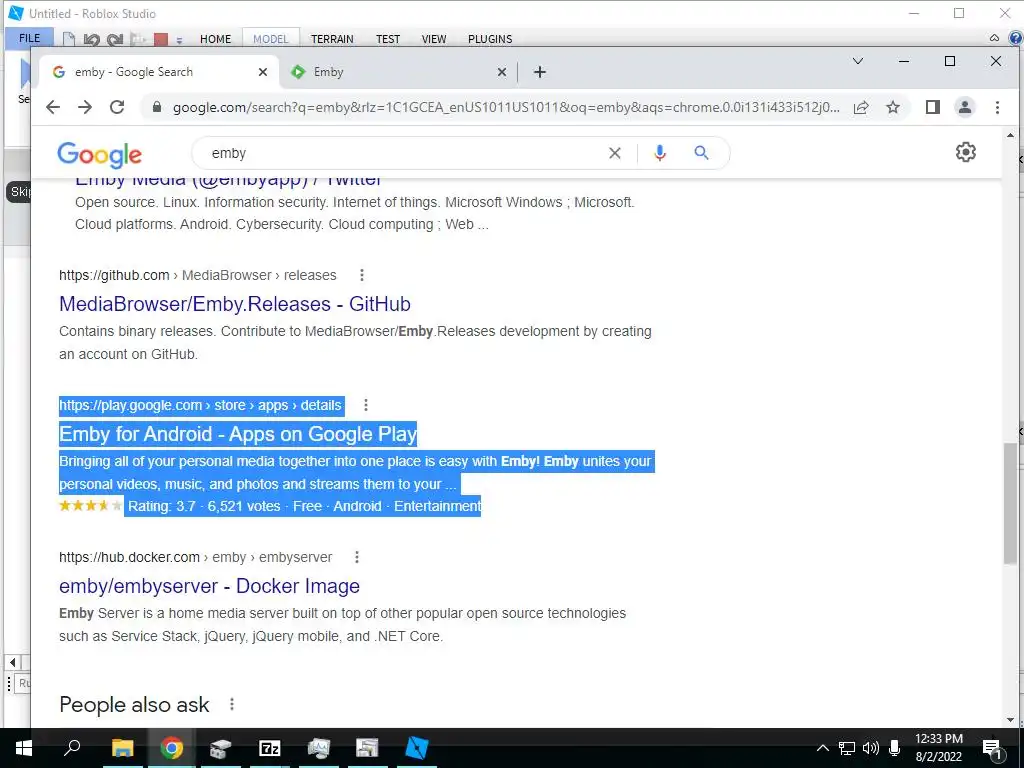
Task: Collapse the Roblox Studio ribbon
Action: pos(994,39)
